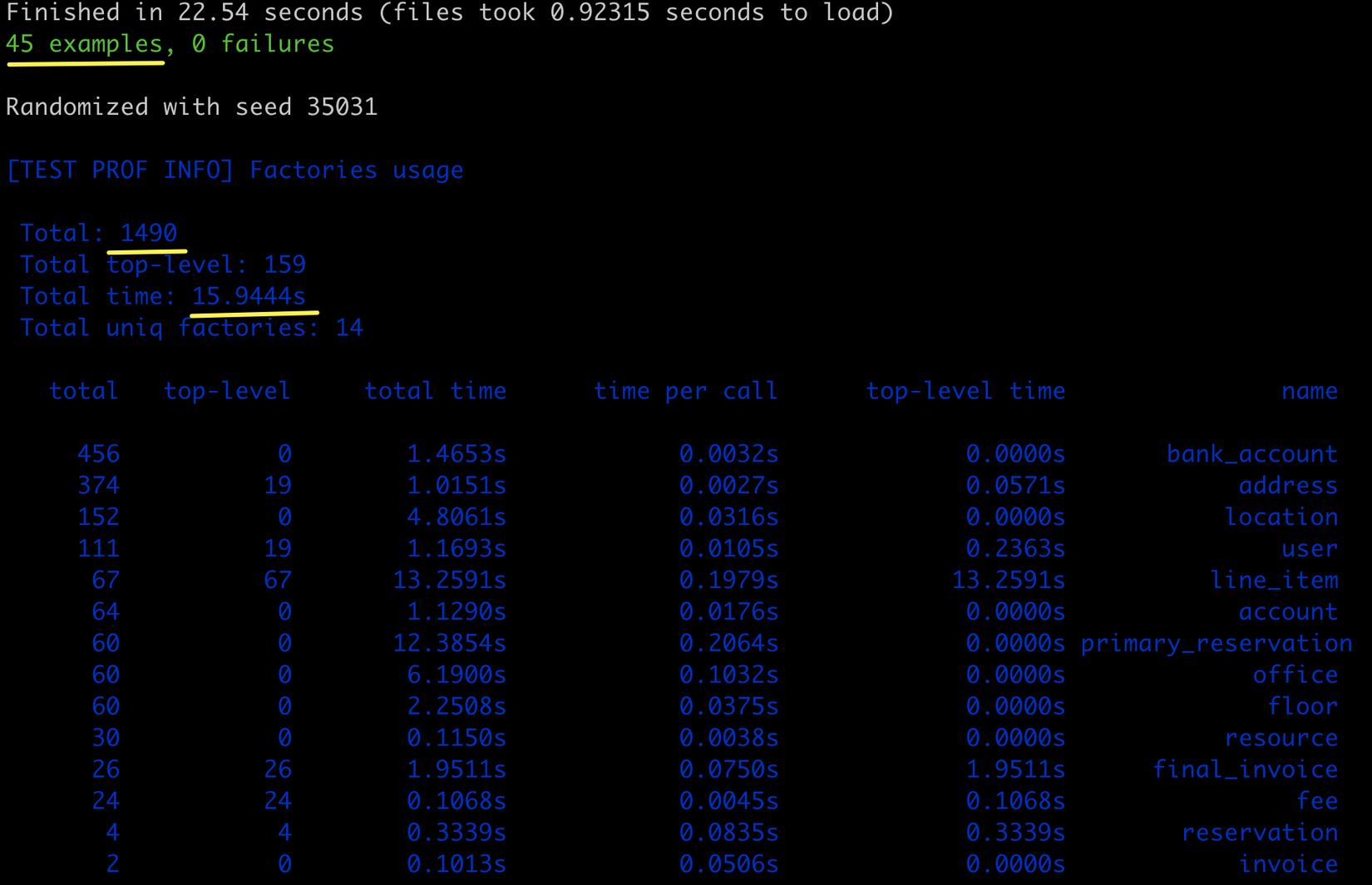Select the address factory name

[x=1288, y=487]
